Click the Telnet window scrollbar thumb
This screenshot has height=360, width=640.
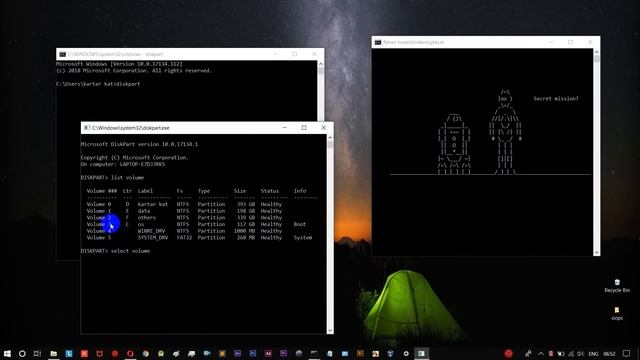596,59
